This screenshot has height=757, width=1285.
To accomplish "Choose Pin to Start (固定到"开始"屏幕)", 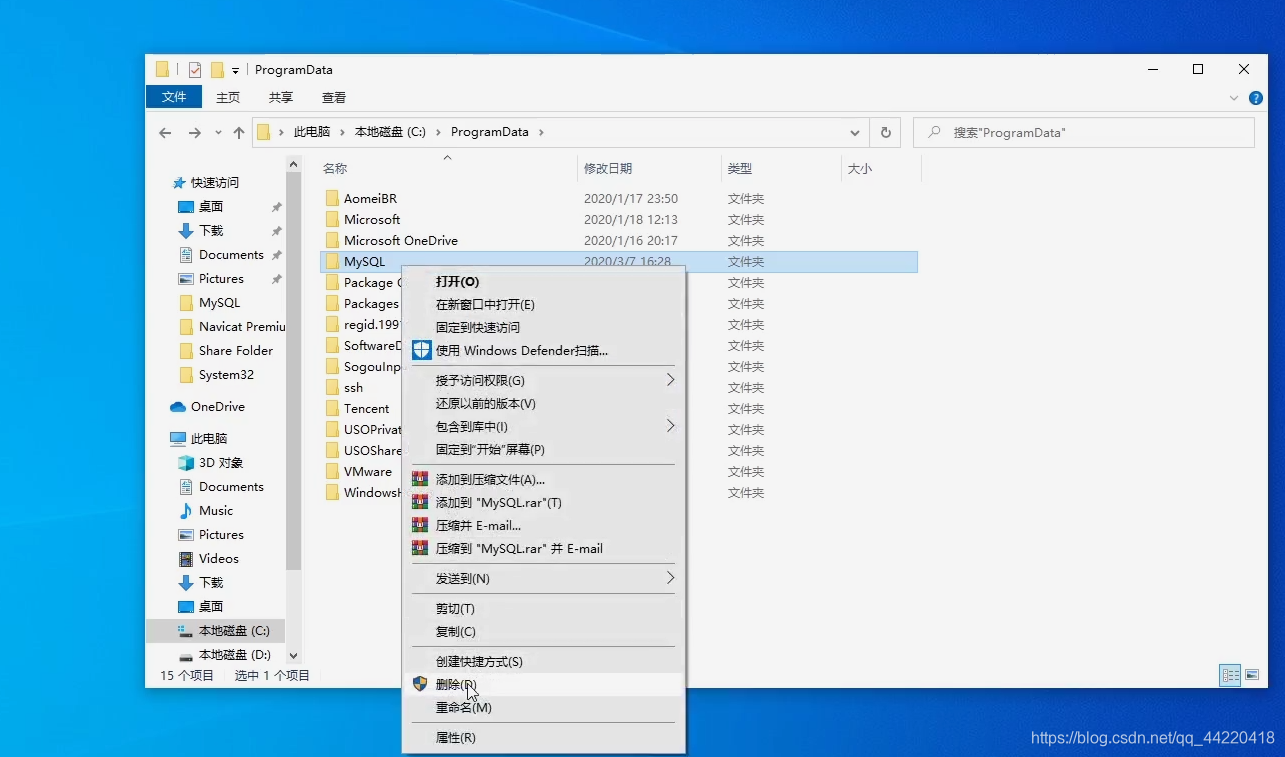I will (x=543, y=450).
